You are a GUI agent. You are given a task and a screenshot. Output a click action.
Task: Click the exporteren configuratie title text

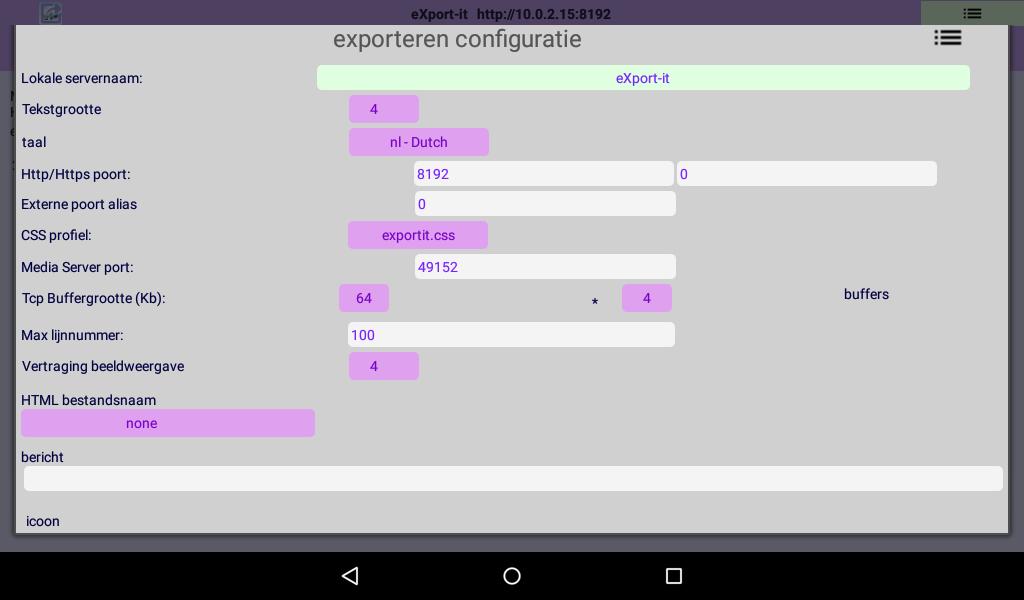[457, 39]
